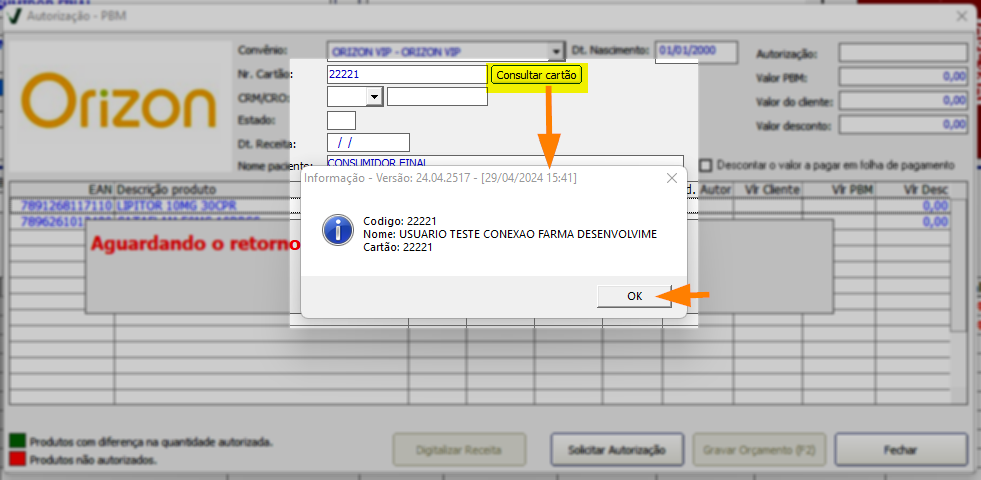The width and height of the screenshot is (981, 480).
Task: Click the Nr. Cartão field with 22221
Action: point(407,74)
